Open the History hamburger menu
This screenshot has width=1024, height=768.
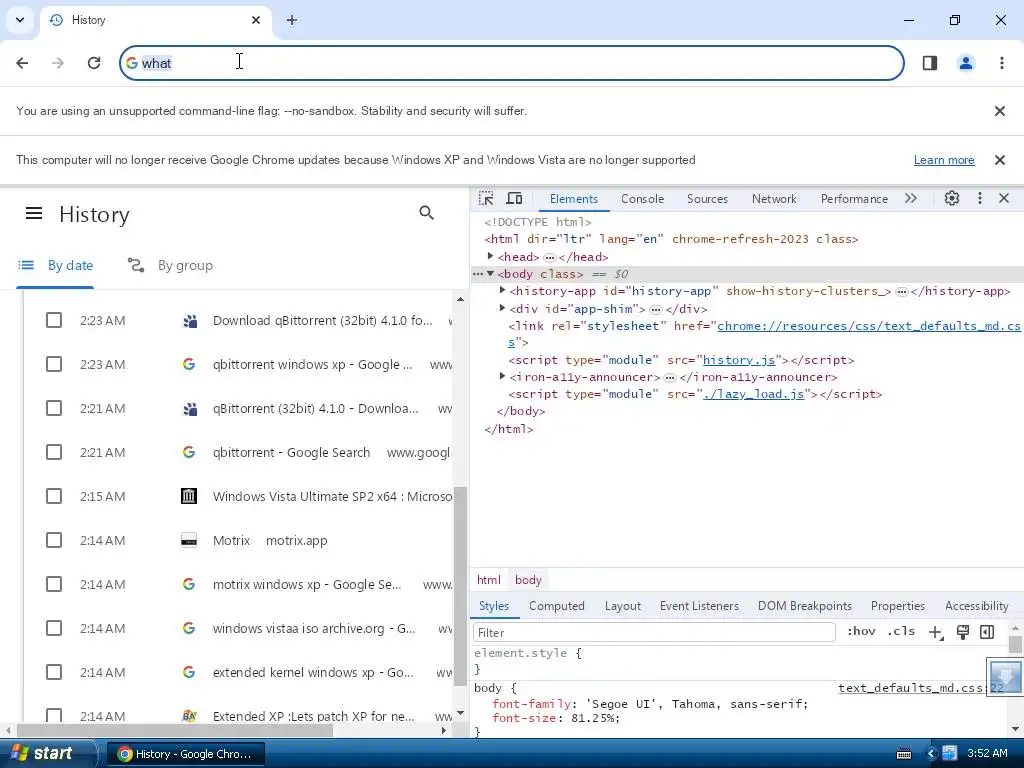pyautogui.click(x=34, y=214)
